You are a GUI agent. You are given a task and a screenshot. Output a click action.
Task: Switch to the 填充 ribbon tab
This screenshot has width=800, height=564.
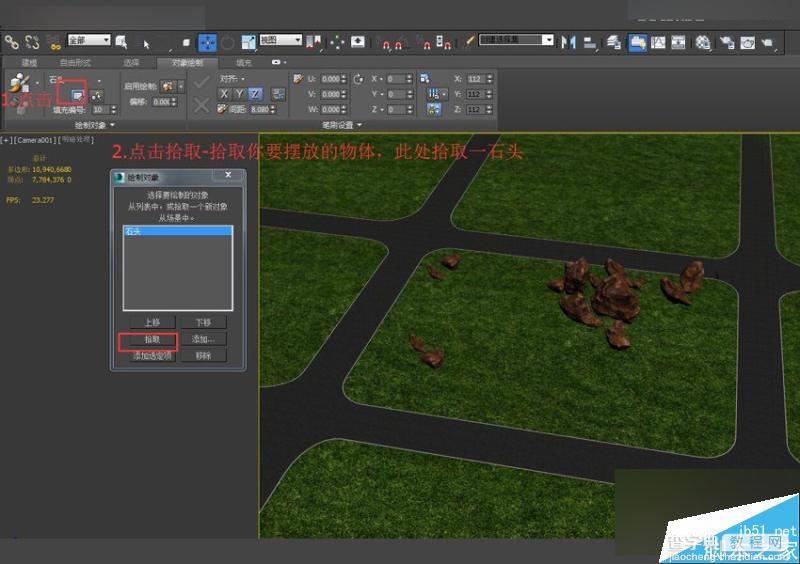click(243, 62)
